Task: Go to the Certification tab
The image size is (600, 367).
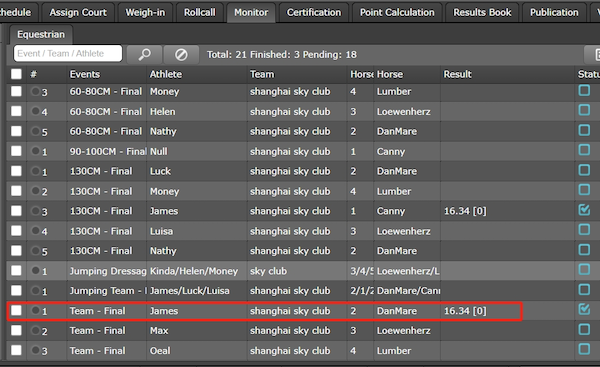Action: coord(314,13)
